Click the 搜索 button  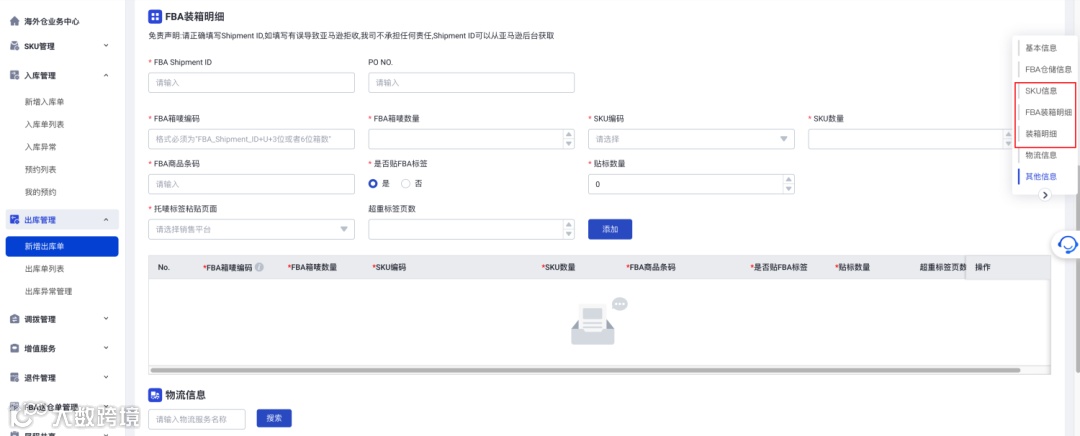tap(274, 418)
